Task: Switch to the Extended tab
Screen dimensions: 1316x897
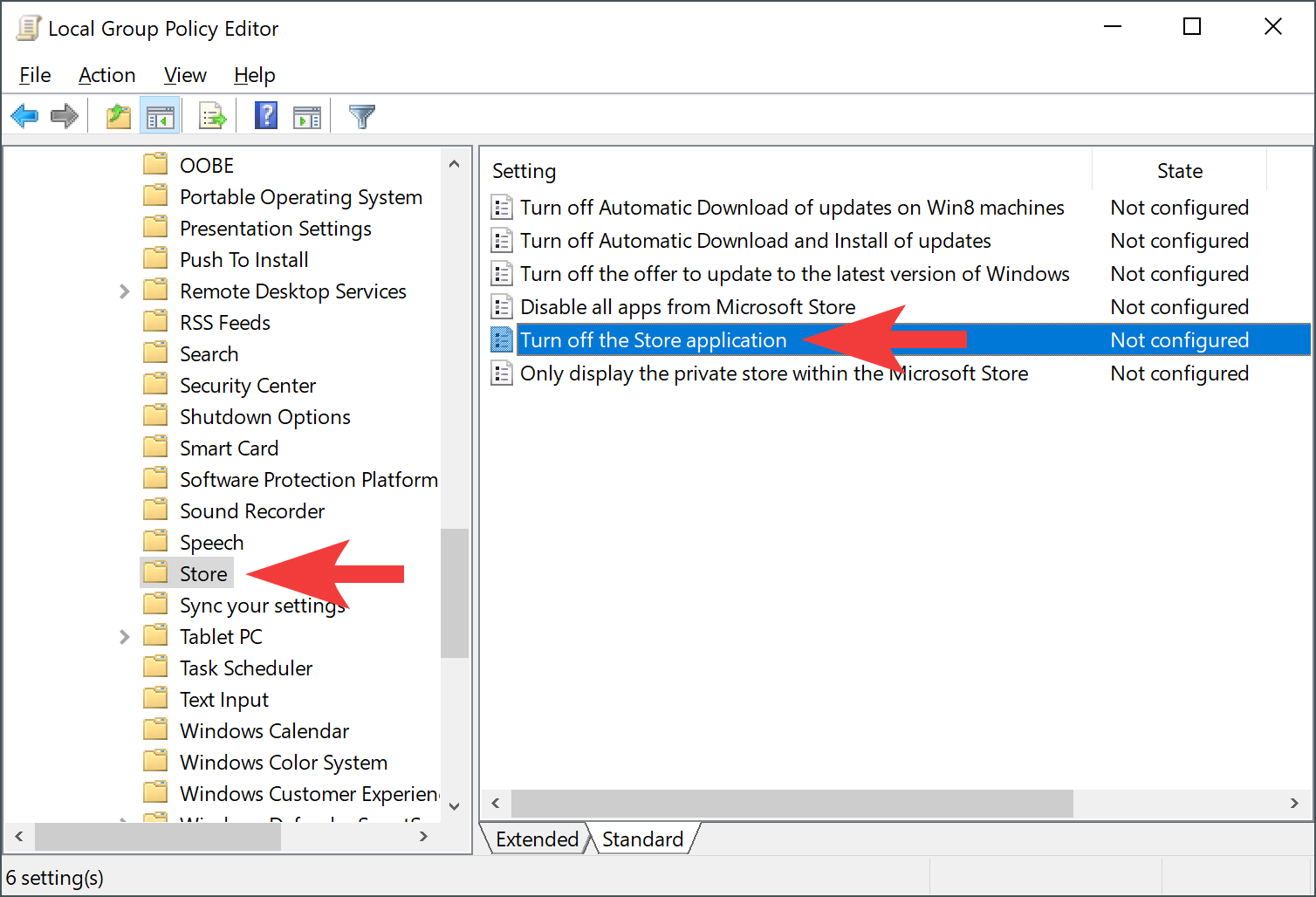Action: (x=537, y=839)
